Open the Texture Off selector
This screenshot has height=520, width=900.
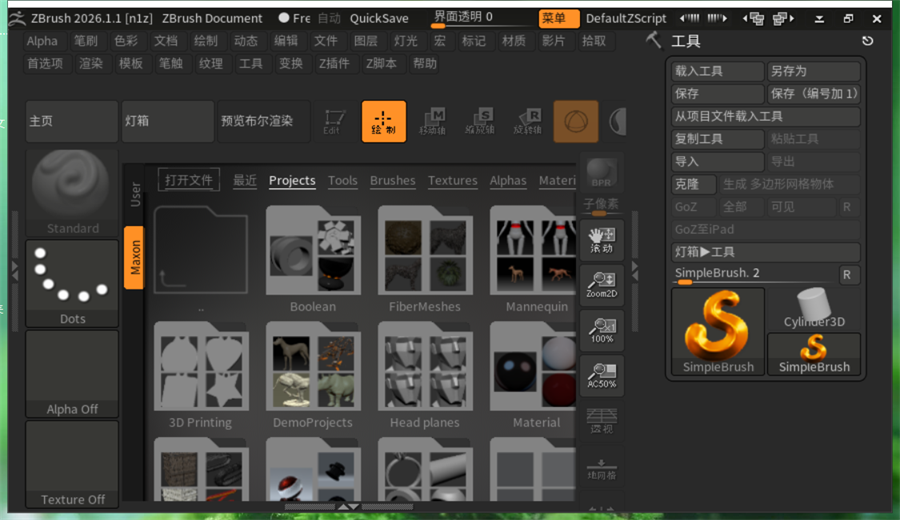tap(72, 464)
